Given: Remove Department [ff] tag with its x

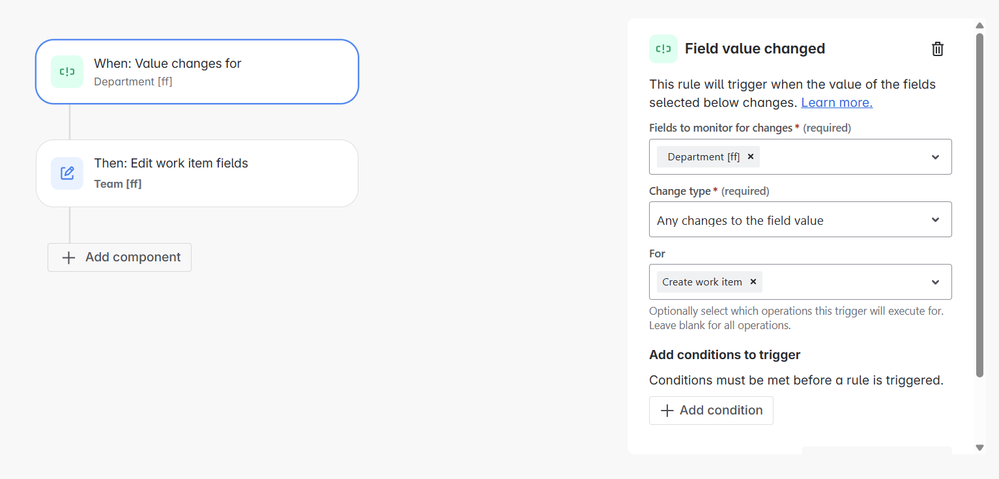Looking at the screenshot, I should pos(751,157).
